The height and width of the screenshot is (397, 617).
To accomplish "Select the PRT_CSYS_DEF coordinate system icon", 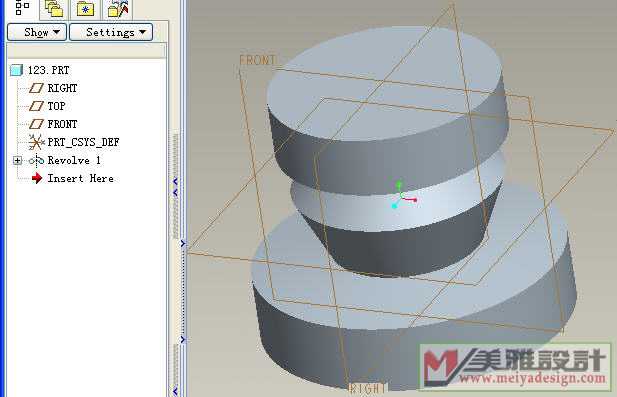I will click(36, 142).
